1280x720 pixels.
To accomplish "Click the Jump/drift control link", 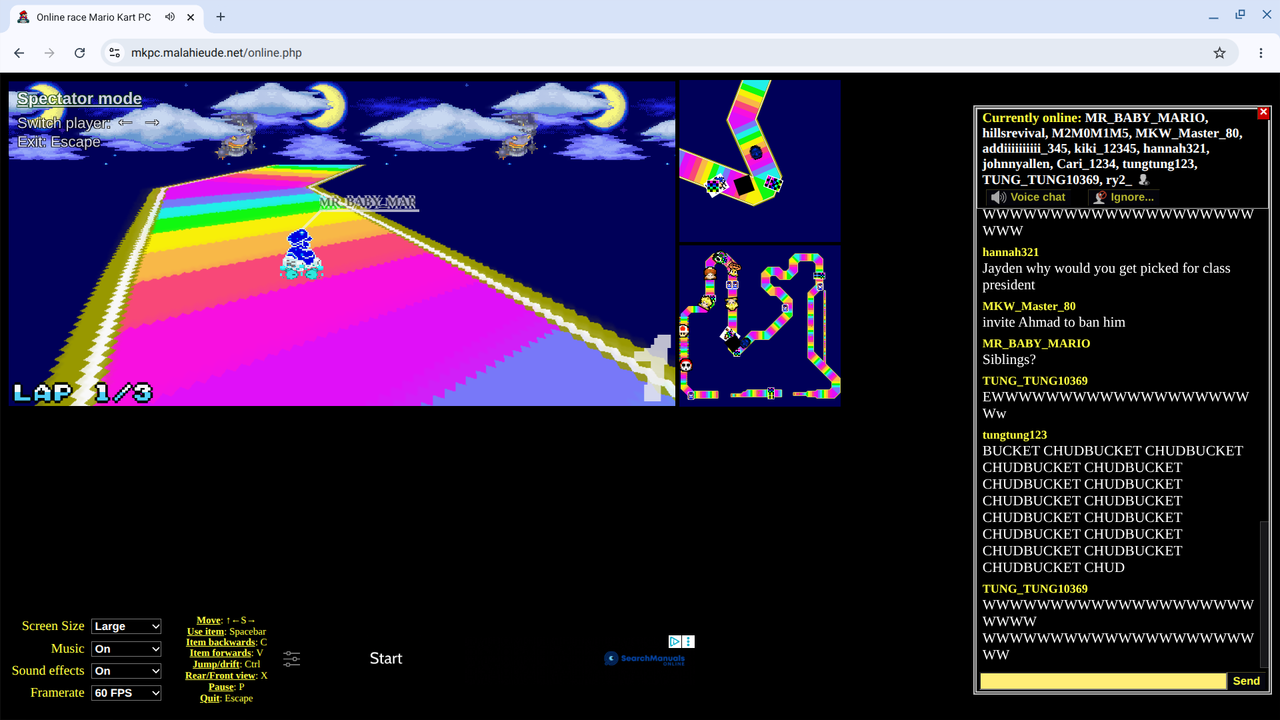I will [217, 664].
